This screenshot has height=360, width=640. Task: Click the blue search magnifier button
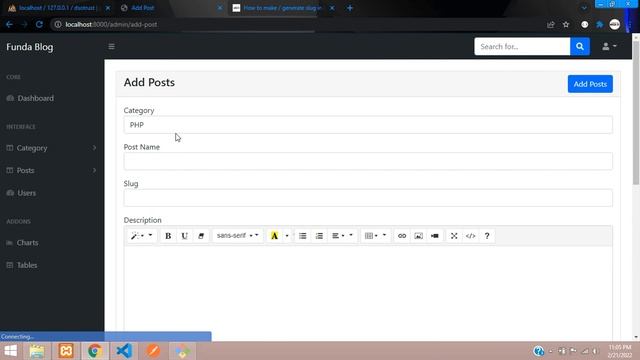point(580,47)
